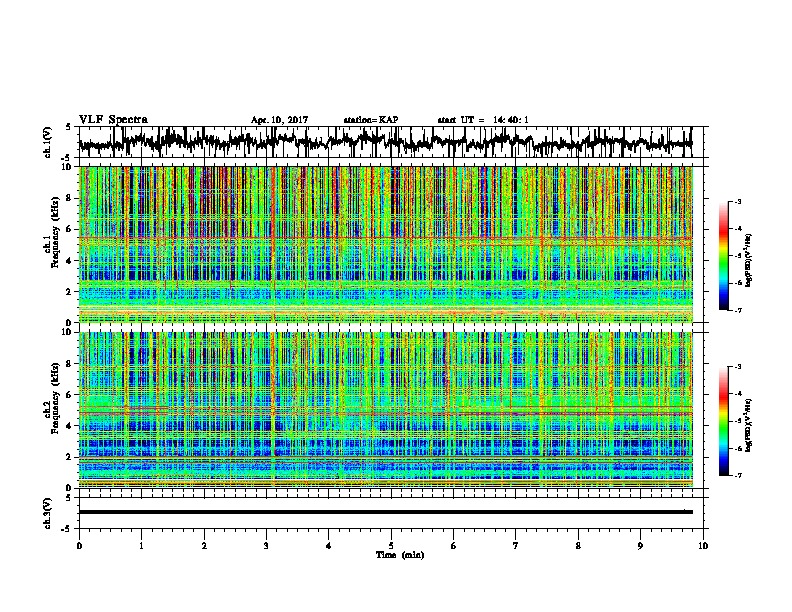Click the time axis tick label "9"
Image resolution: width=792 pixels, height=612 pixels.
tap(640, 546)
